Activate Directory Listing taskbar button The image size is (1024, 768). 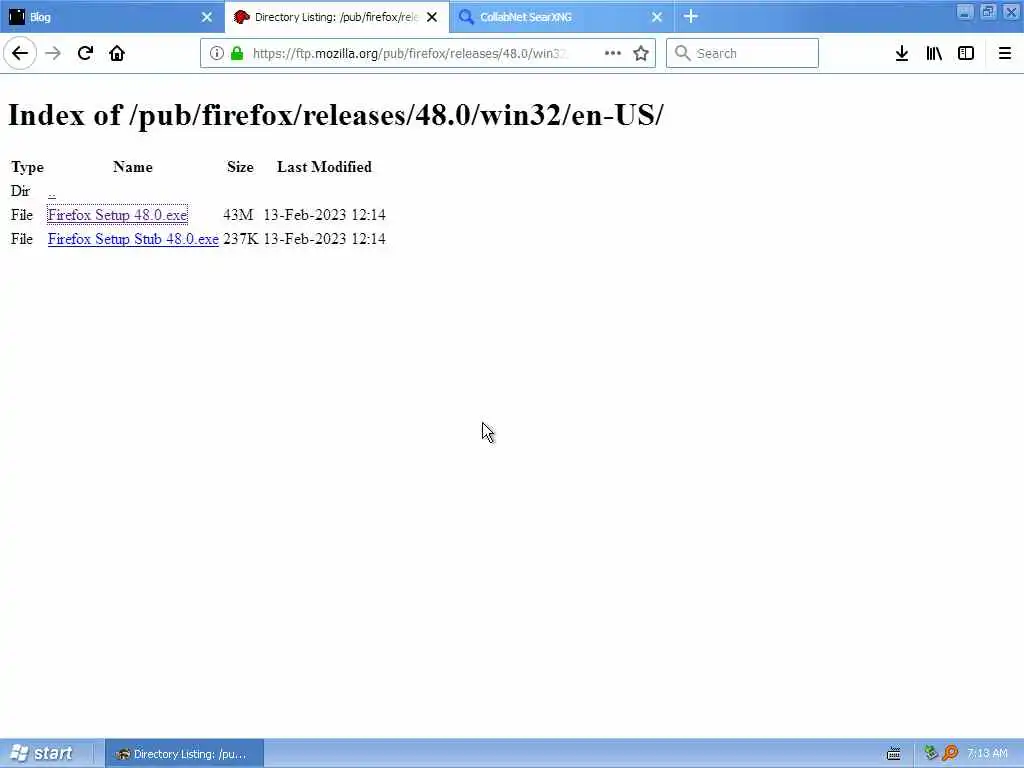click(x=185, y=754)
